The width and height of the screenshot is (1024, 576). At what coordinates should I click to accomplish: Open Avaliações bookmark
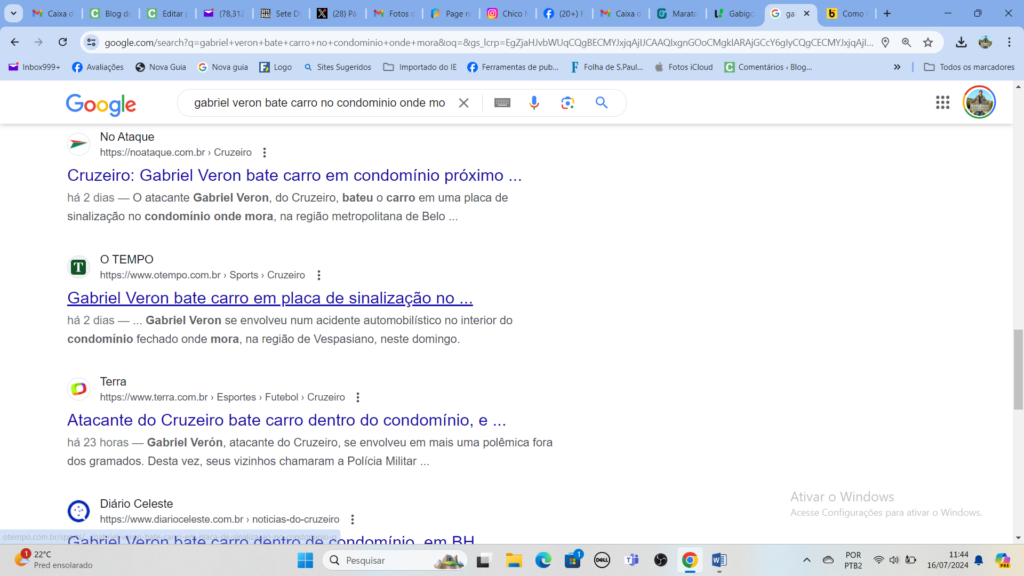click(97, 67)
